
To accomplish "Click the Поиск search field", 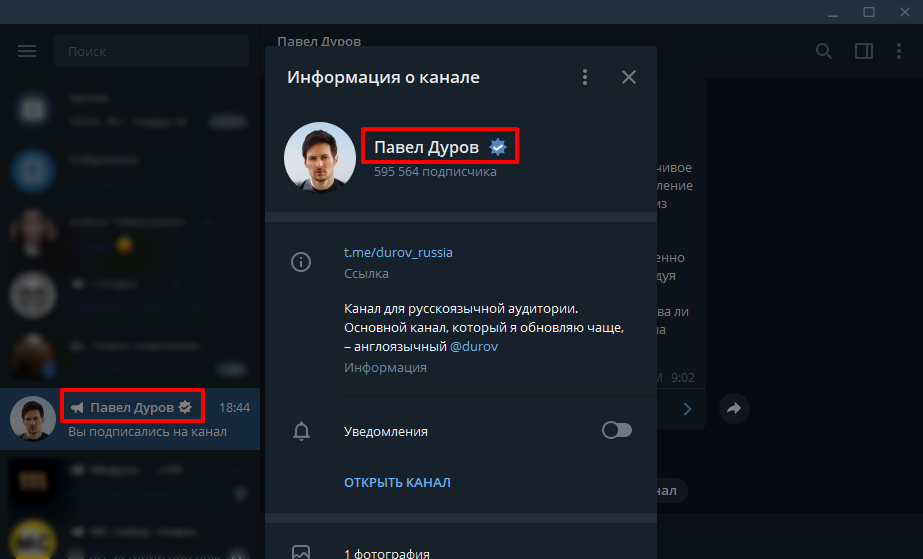I will 150,51.
